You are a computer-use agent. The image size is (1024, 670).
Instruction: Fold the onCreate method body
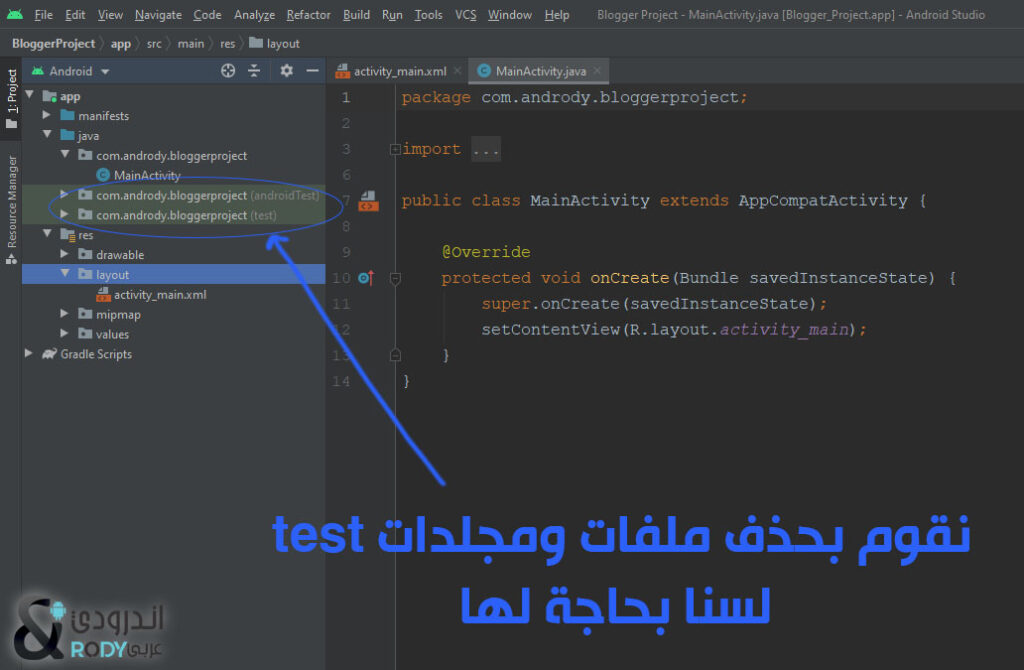pos(395,278)
